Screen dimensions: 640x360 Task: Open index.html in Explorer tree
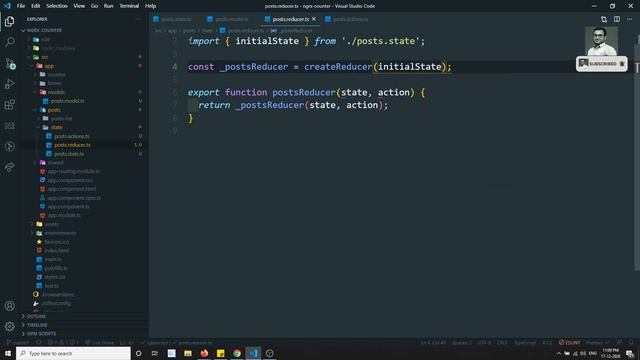[x=56, y=251]
